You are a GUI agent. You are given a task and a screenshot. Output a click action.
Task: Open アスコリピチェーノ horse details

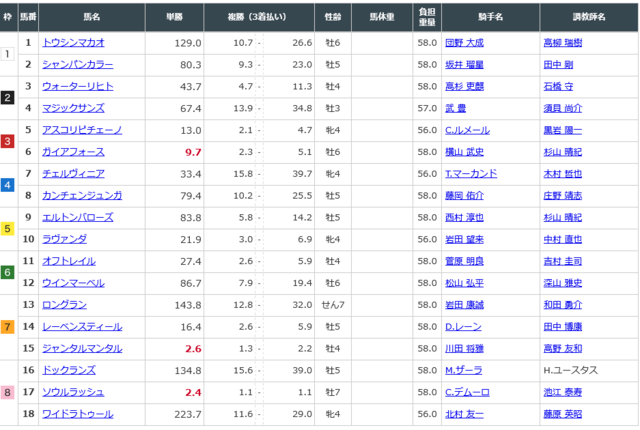click(82, 130)
